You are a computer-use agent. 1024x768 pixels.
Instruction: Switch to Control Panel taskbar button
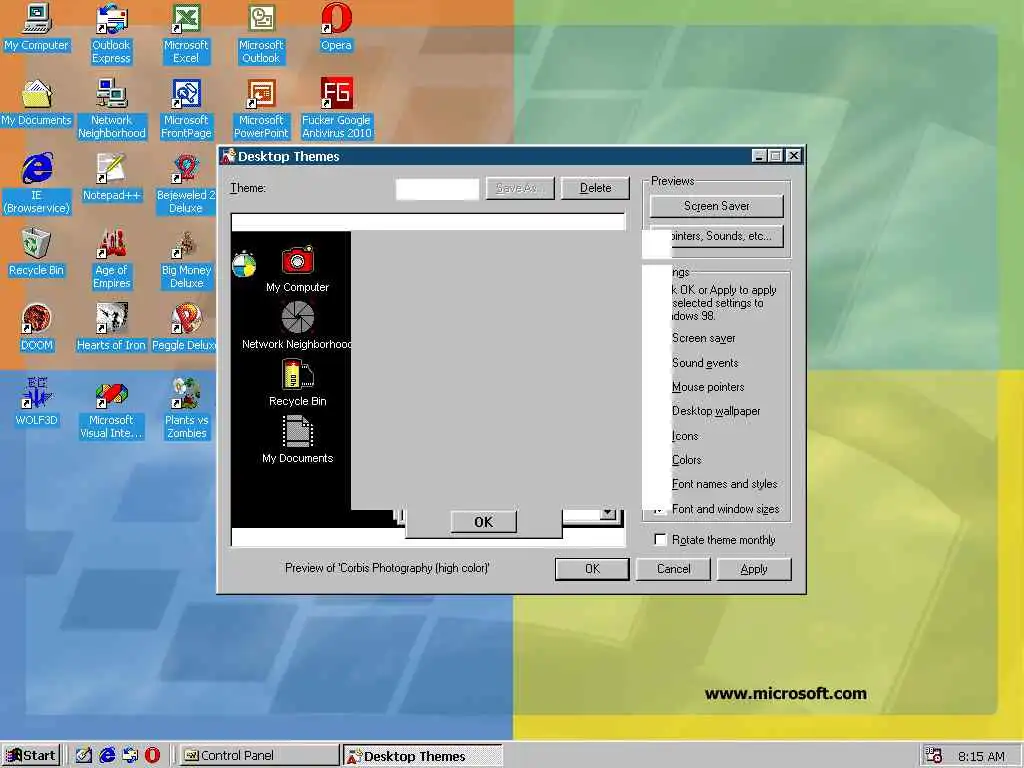point(260,756)
